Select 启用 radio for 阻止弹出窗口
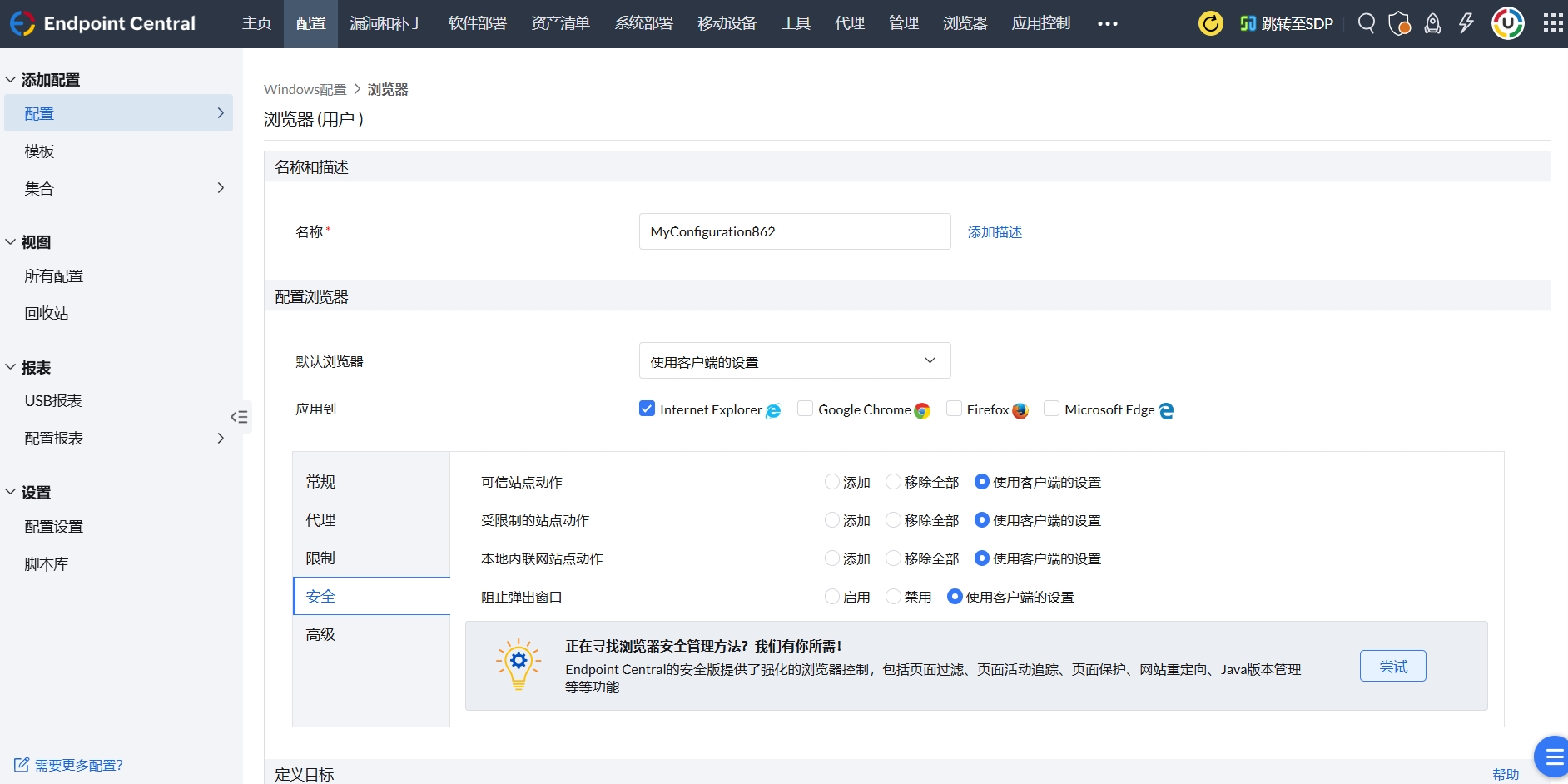 click(831, 597)
